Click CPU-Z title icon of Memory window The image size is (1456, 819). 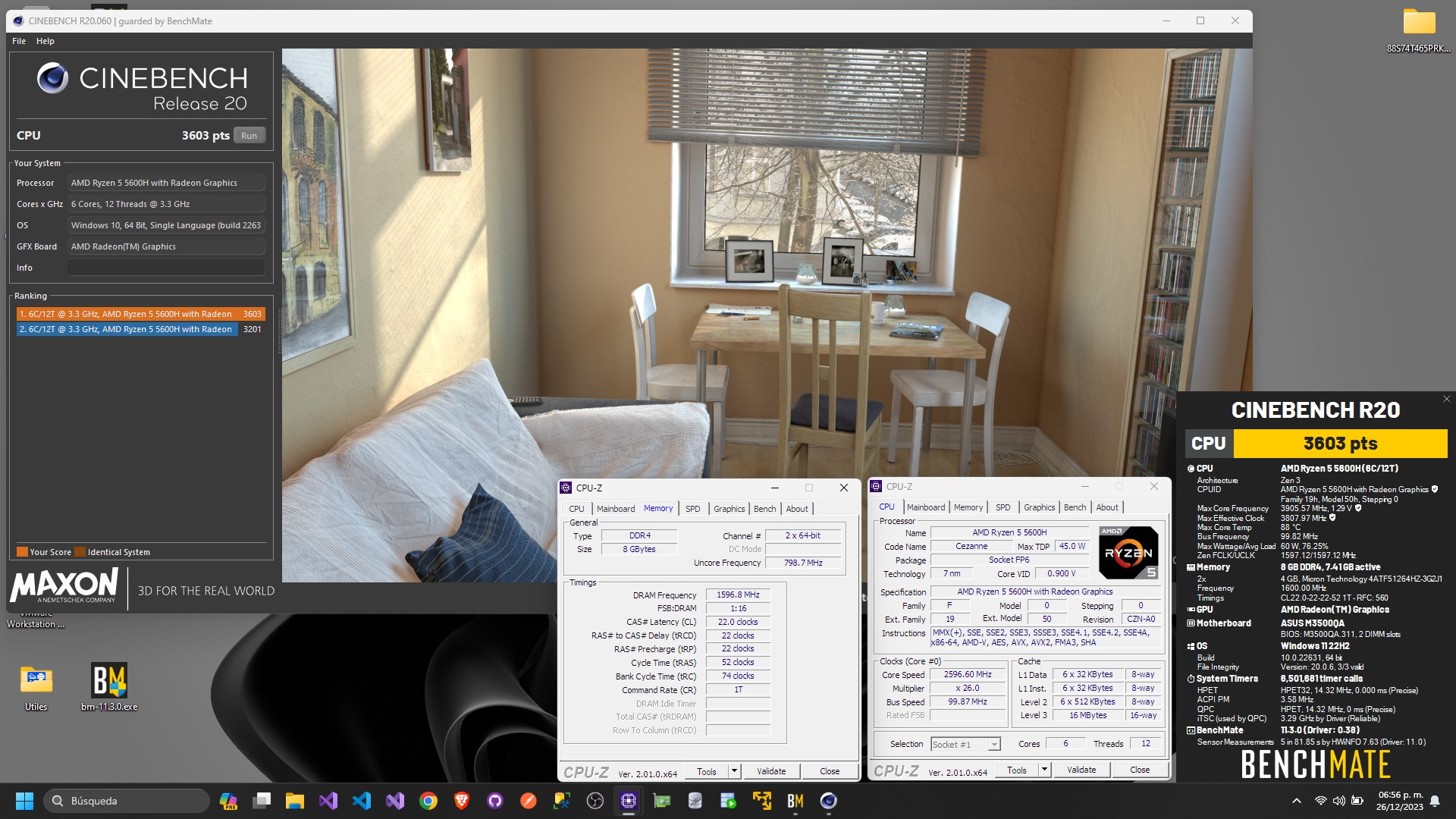point(566,488)
